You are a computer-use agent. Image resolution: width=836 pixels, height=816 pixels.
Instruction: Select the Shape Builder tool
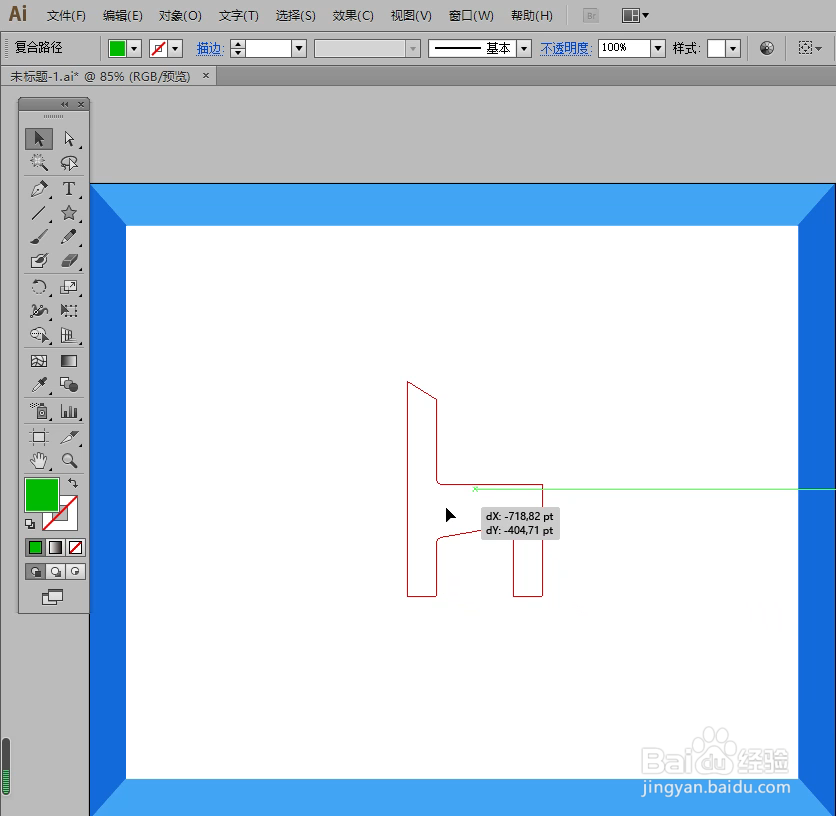point(39,335)
